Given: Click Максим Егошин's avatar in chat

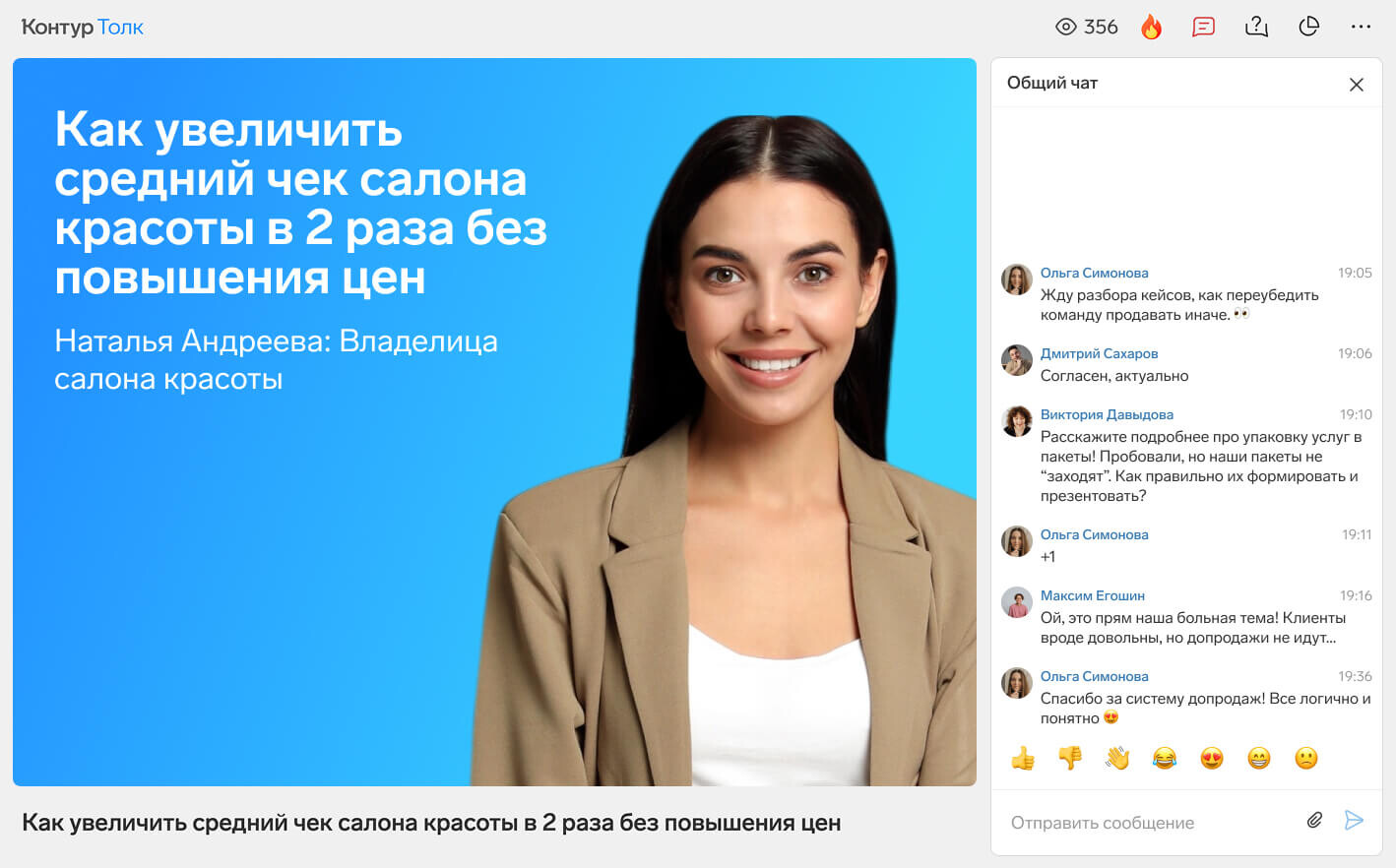Looking at the screenshot, I should pyautogui.click(x=1017, y=602).
